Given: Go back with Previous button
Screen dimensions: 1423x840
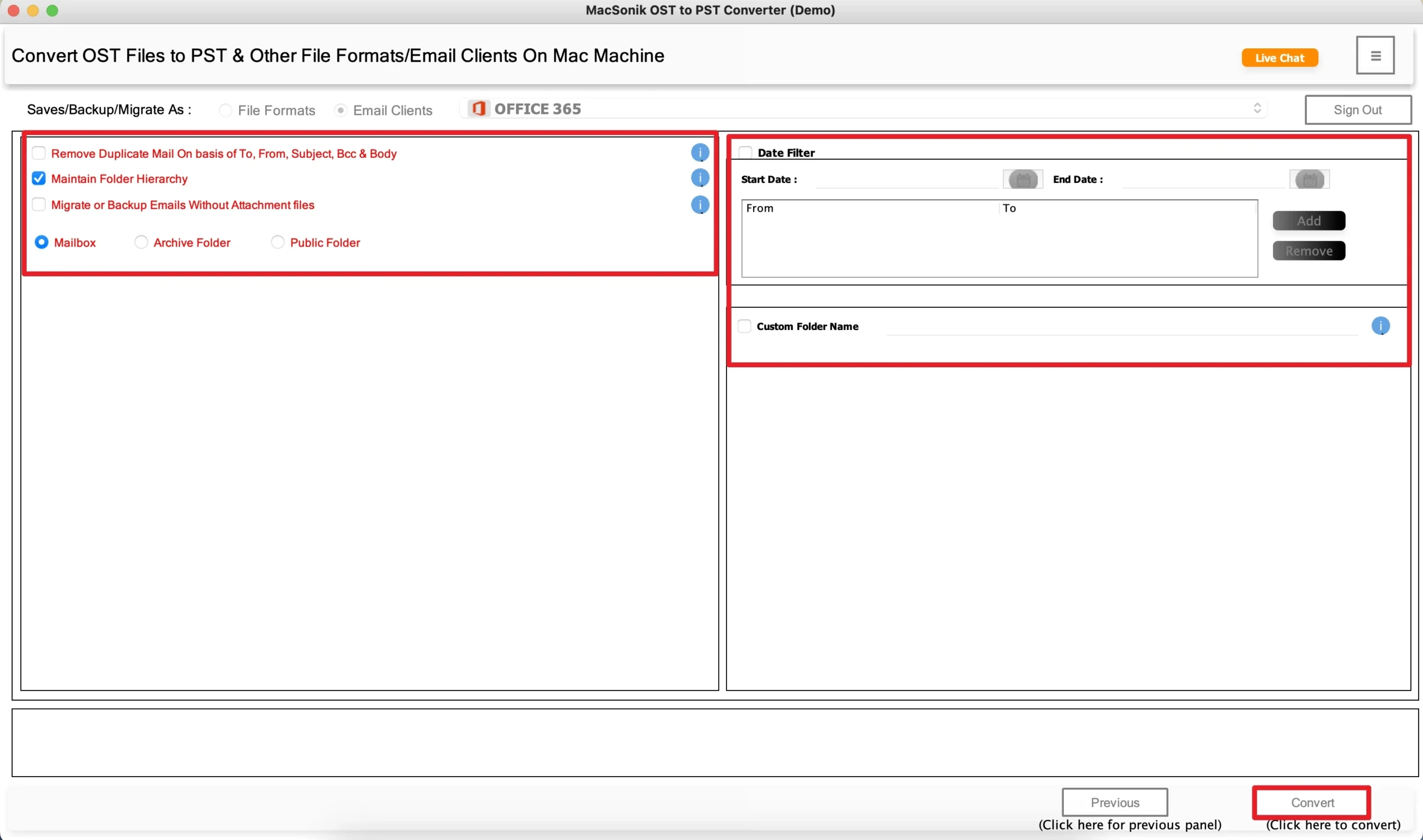Looking at the screenshot, I should pos(1114,802).
